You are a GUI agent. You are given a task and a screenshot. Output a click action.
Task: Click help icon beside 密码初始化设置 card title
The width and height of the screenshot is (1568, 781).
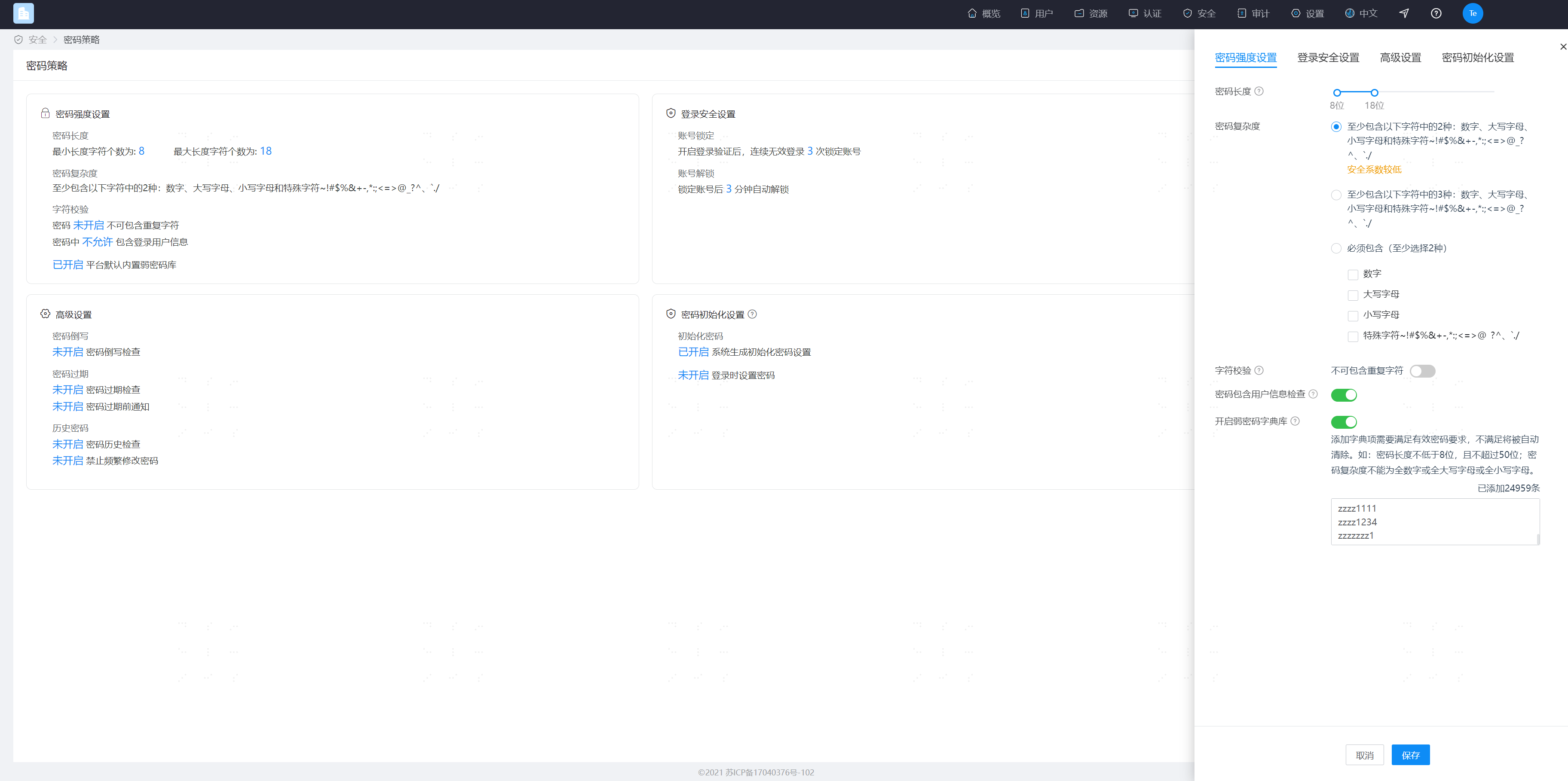click(x=752, y=314)
